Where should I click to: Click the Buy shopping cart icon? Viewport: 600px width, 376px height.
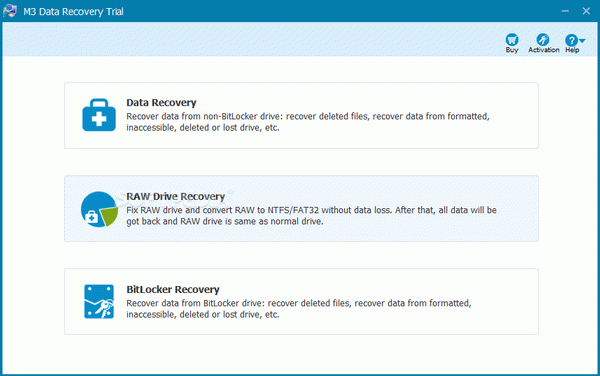(x=512, y=40)
